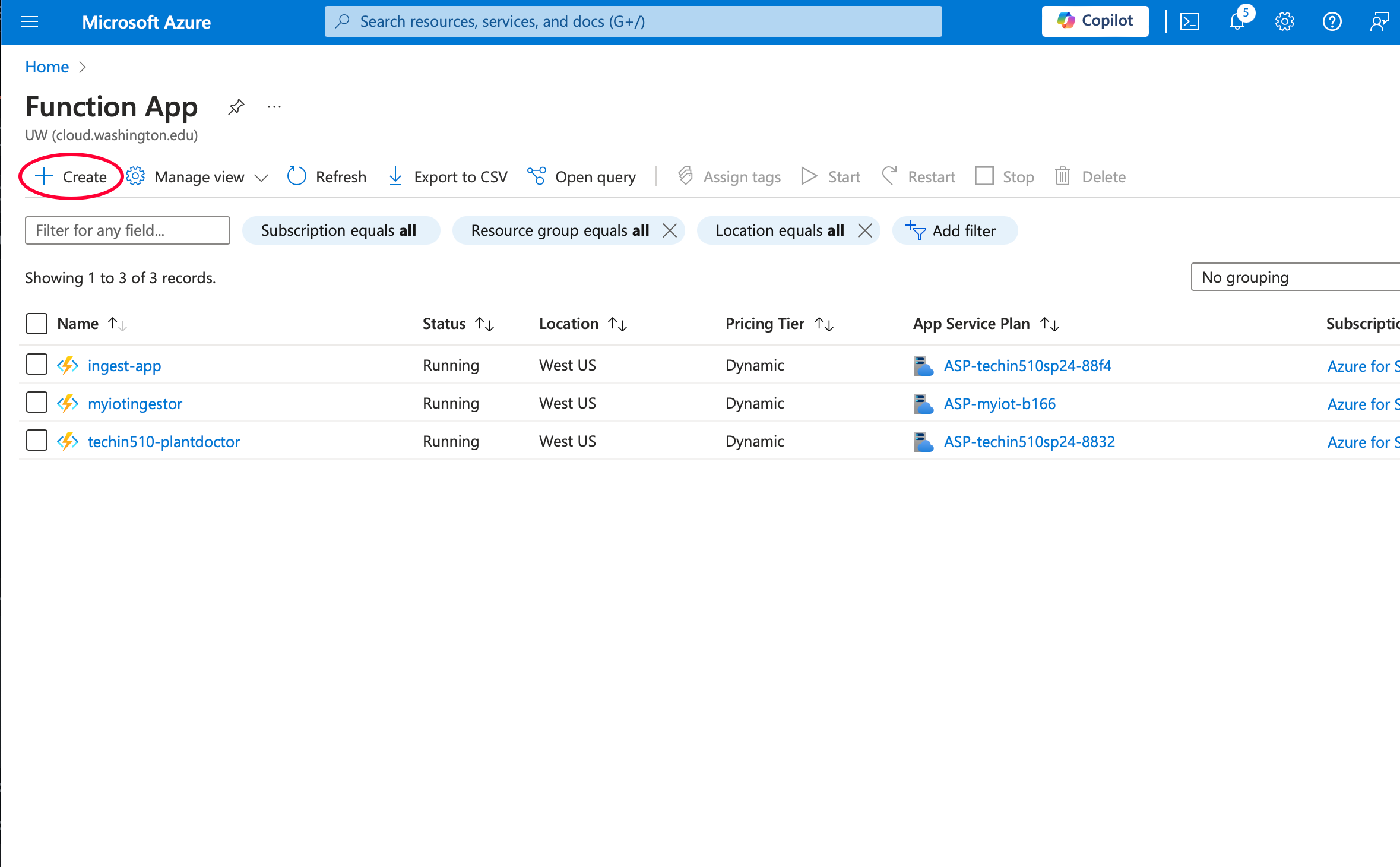Screen dimensions: 1400x867
Task: Open the Subscription equals all filter
Action: (x=340, y=230)
